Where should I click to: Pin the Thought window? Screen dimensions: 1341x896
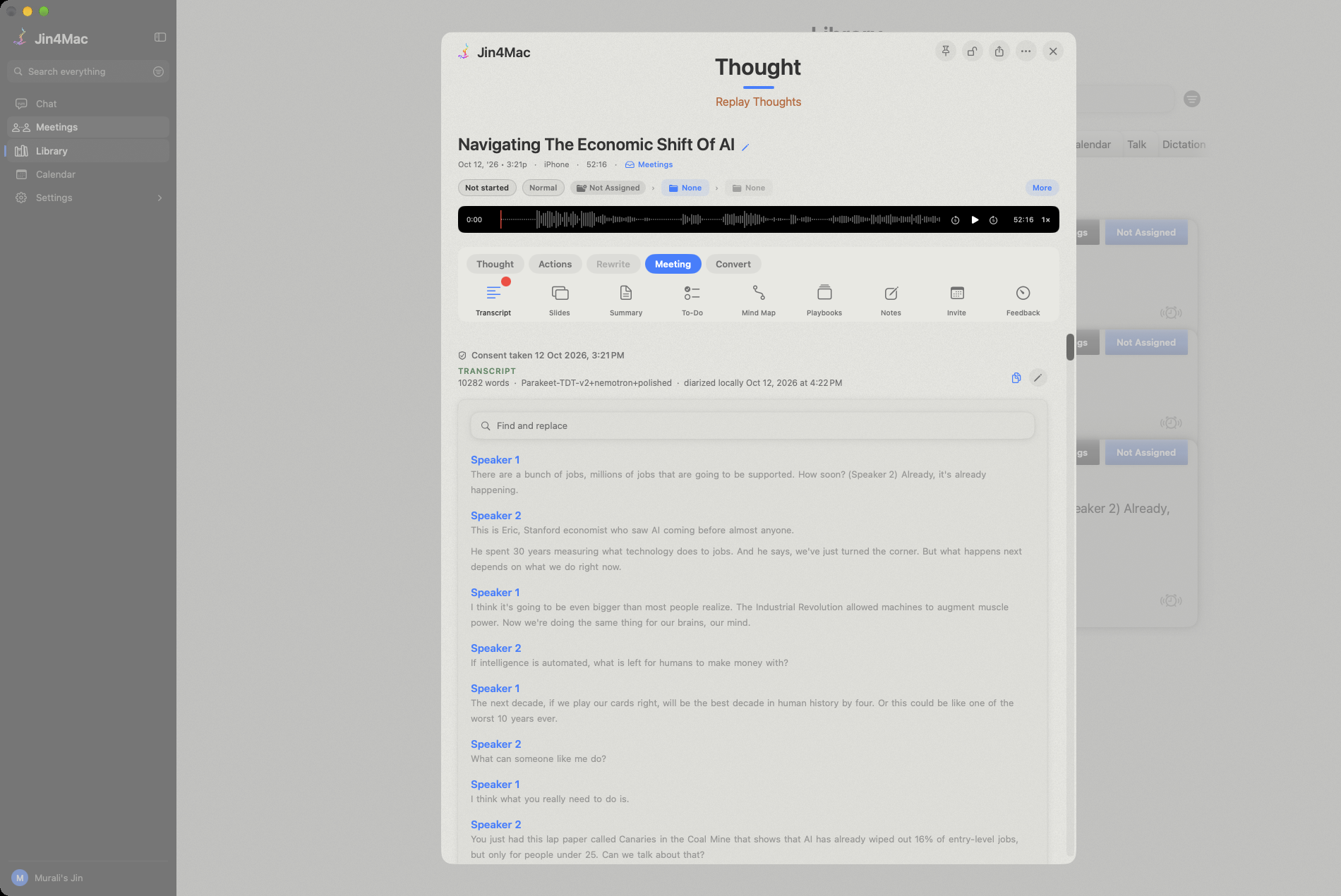coord(946,52)
